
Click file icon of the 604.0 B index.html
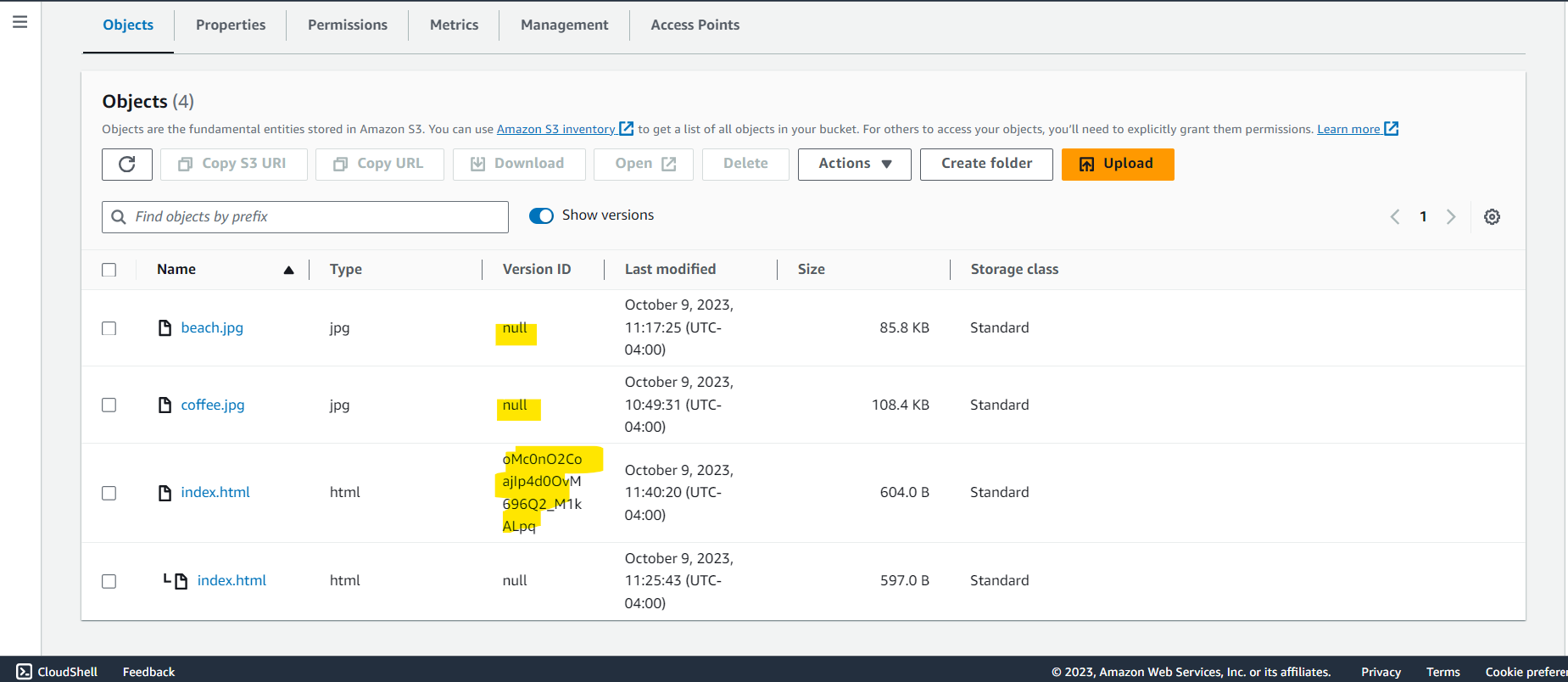point(165,493)
